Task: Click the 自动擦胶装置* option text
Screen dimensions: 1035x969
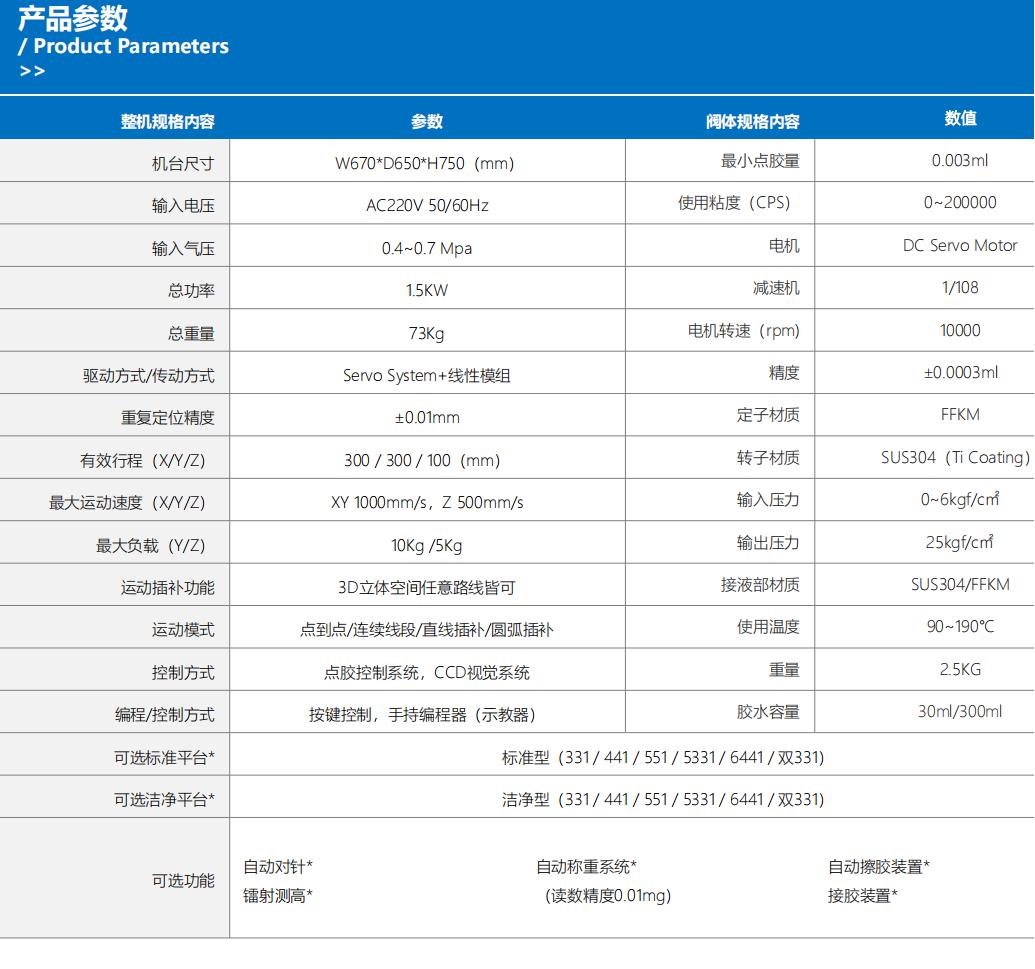Action: [879, 866]
